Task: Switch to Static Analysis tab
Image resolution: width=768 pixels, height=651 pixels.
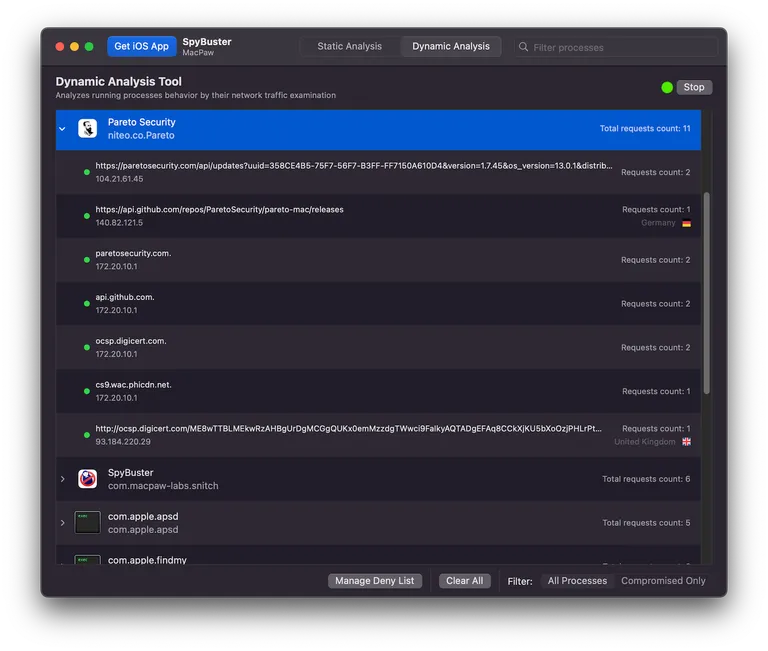Action: pos(349,46)
